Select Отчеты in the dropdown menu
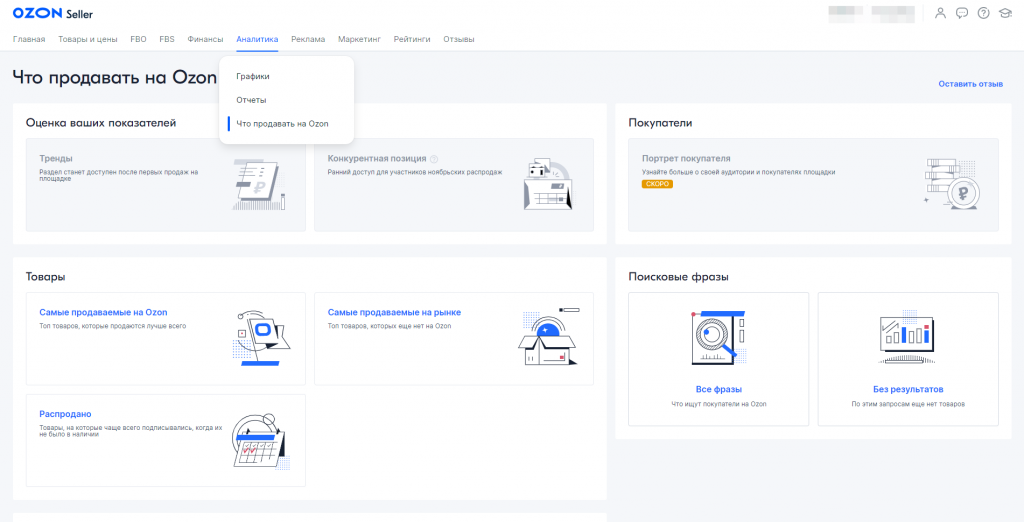 pos(251,100)
